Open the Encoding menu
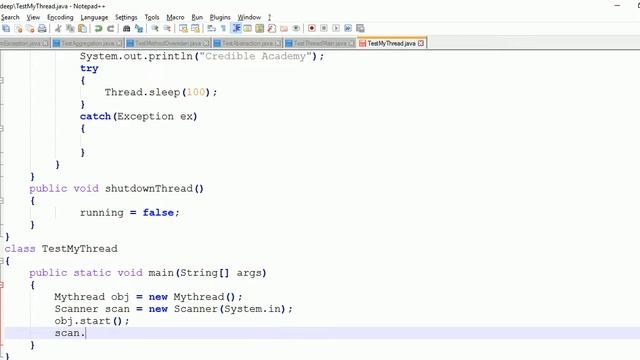The height and width of the screenshot is (360, 640). [60, 17]
